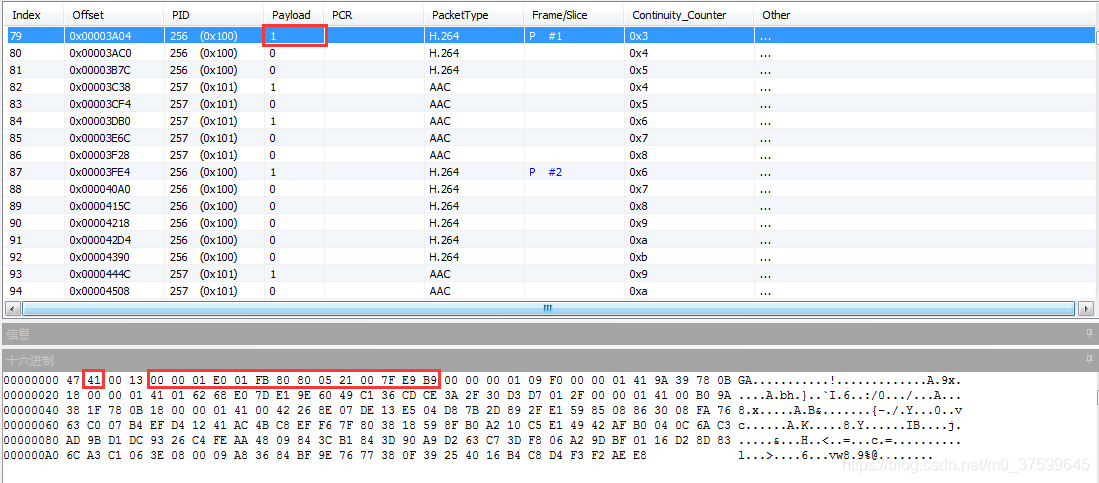Select packet row with index 88

(551, 189)
